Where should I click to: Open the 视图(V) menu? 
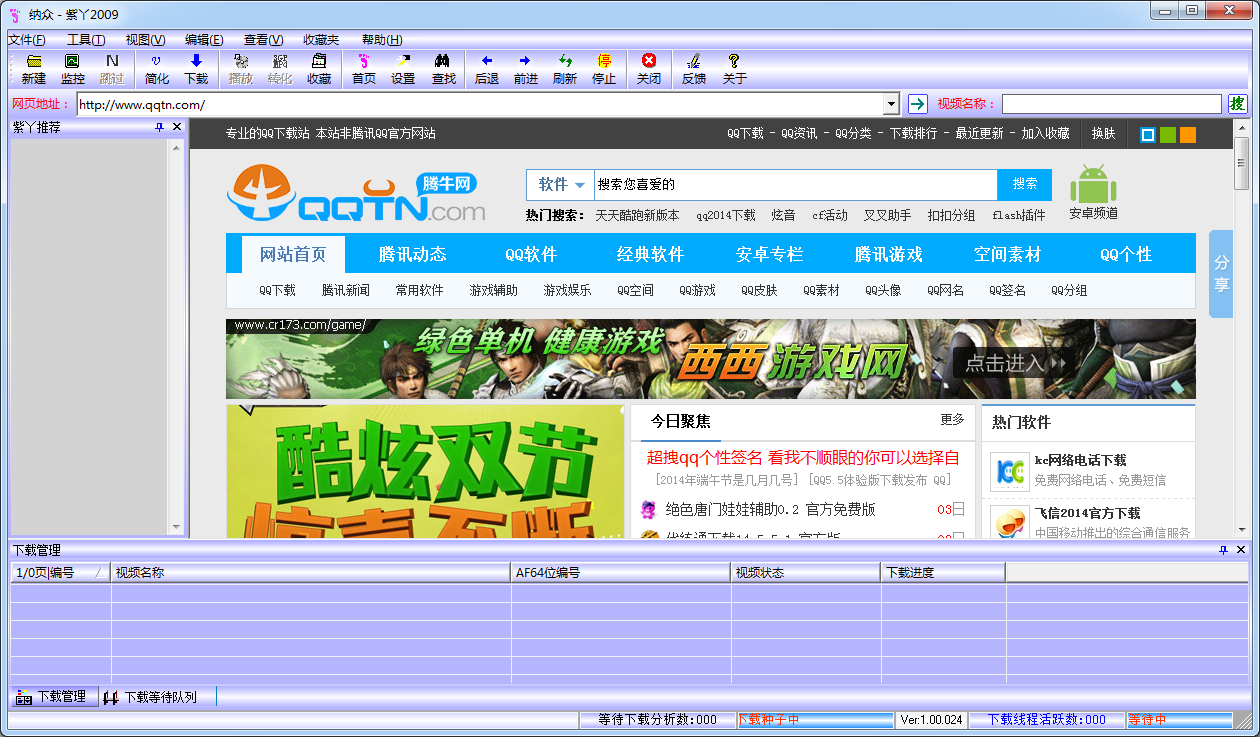[145, 40]
